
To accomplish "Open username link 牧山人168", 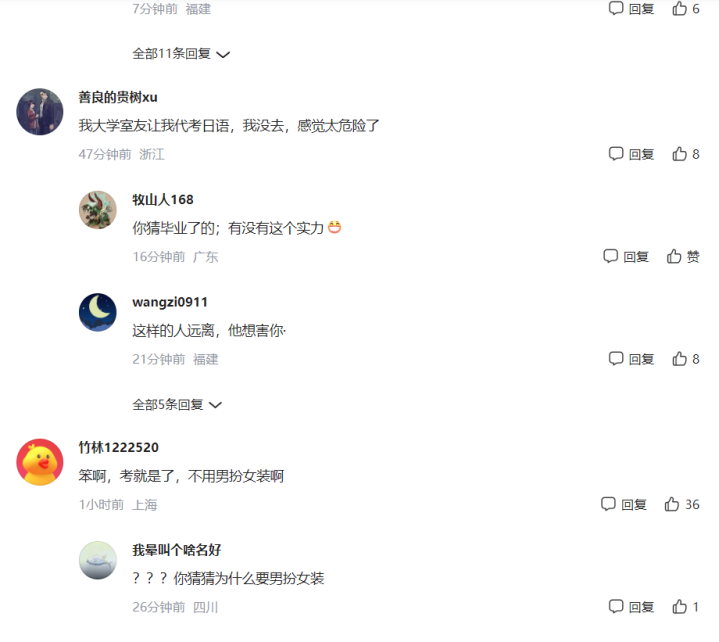I will point(163,199).
